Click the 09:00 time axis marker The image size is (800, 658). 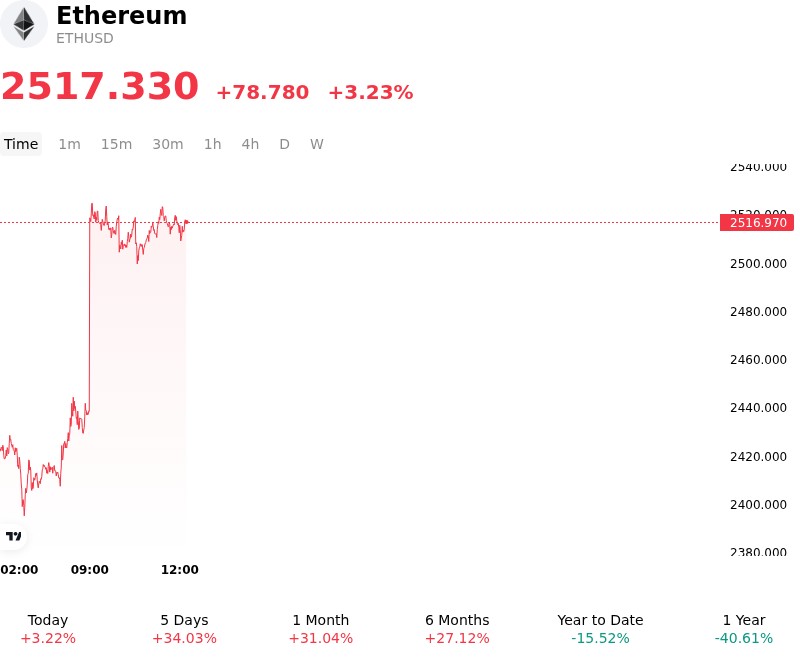click(90, 569)
